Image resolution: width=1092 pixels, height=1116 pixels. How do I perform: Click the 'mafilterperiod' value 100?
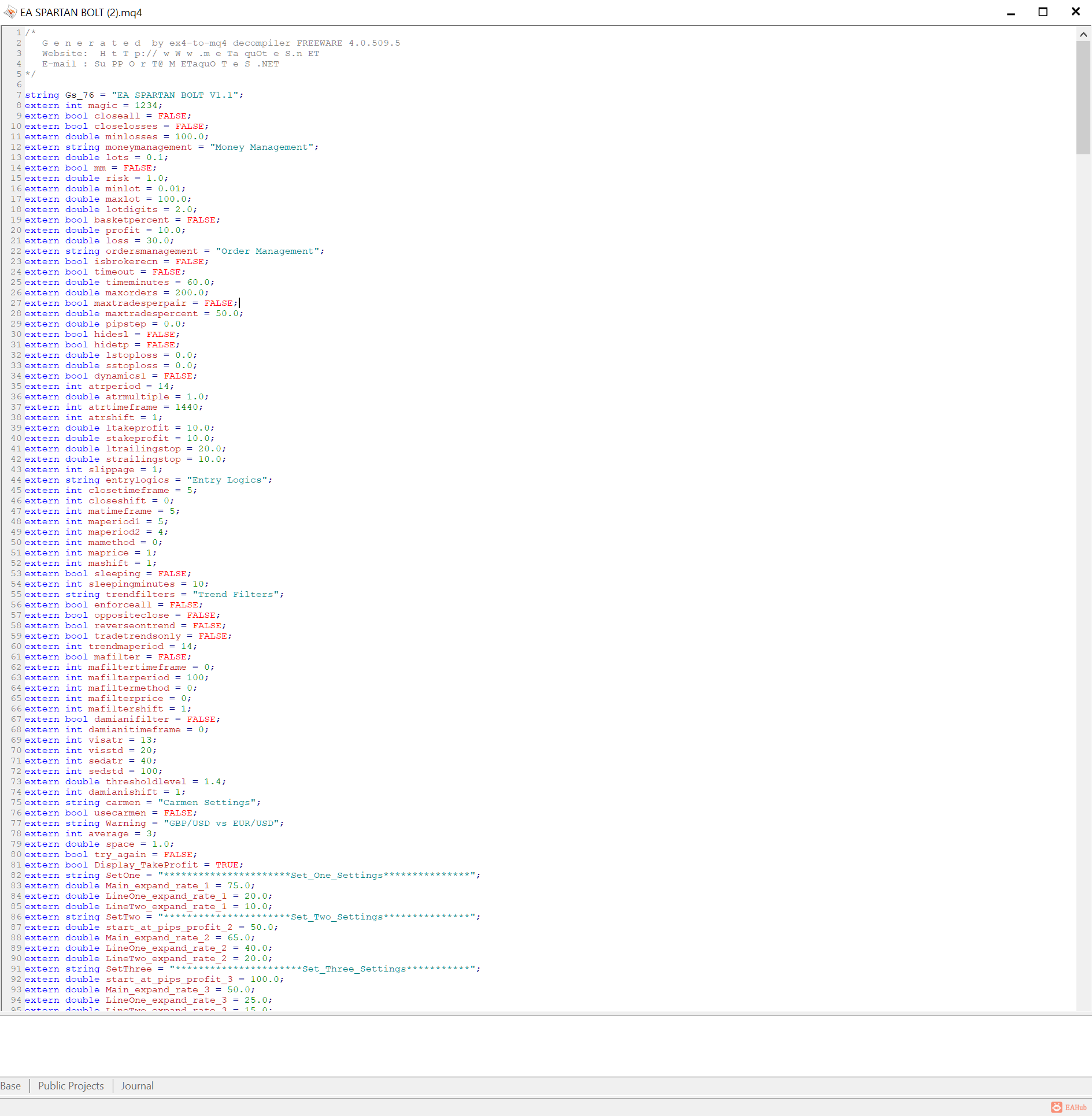195,678
